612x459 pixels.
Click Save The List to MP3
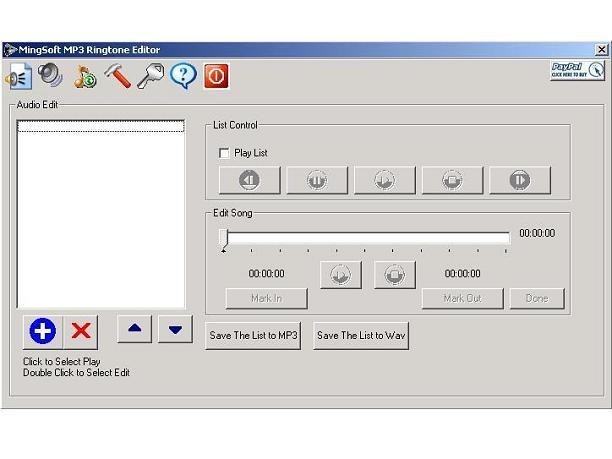253,335
